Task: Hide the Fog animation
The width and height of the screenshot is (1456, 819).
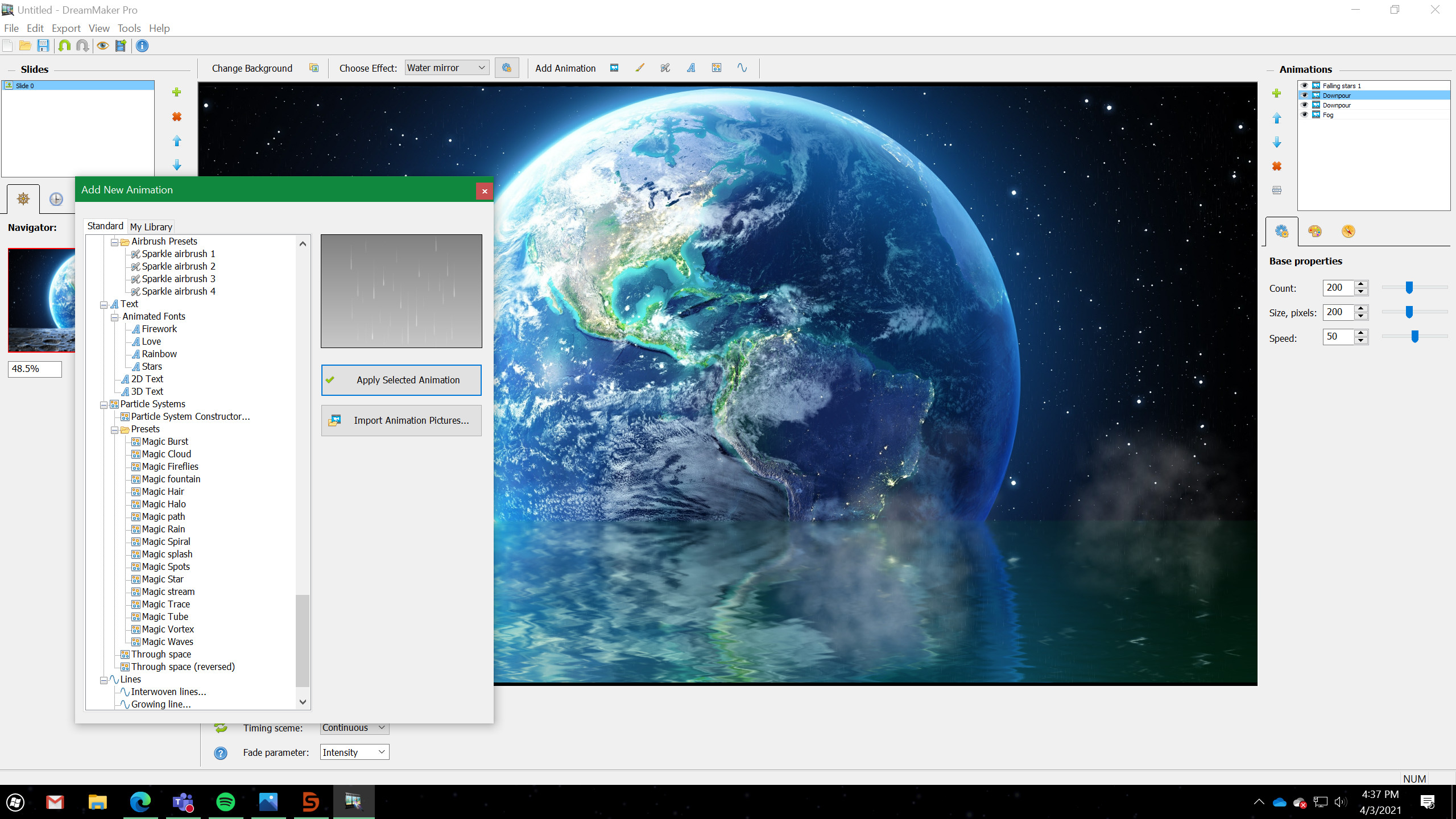Action: [1305, 114]
